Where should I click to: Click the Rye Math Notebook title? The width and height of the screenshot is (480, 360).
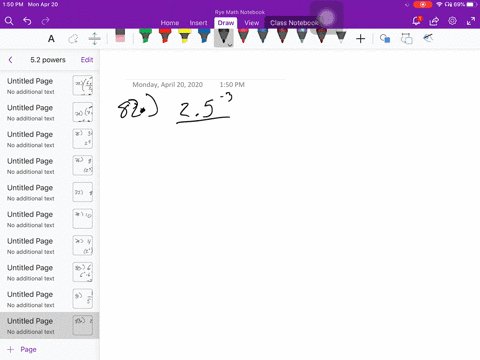point(240,12)
